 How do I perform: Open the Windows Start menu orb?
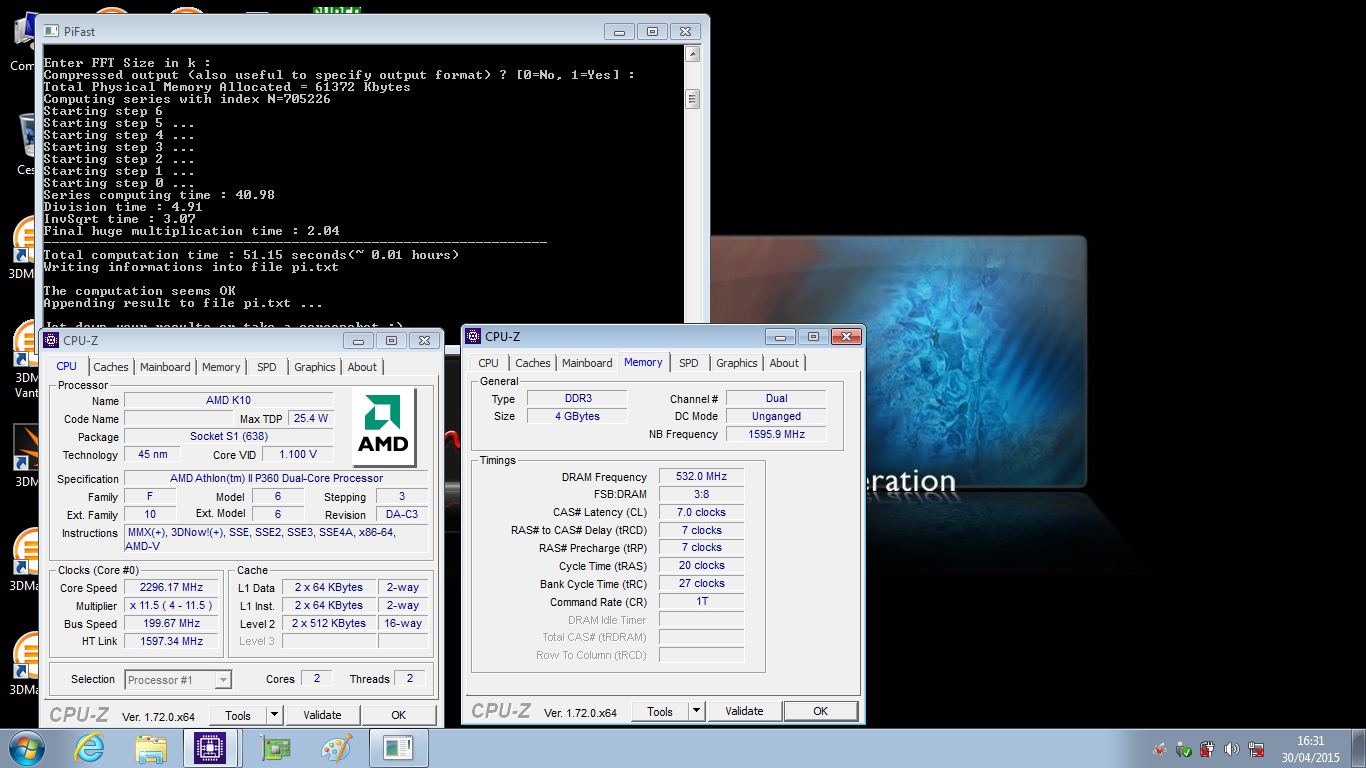(27, 747)
